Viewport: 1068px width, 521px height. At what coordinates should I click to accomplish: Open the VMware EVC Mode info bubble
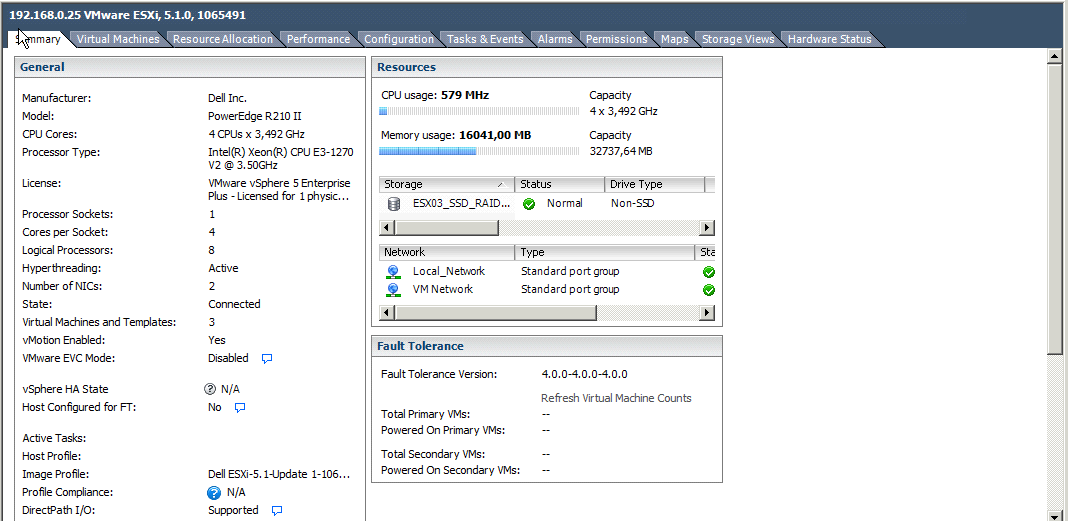(267, 358)
